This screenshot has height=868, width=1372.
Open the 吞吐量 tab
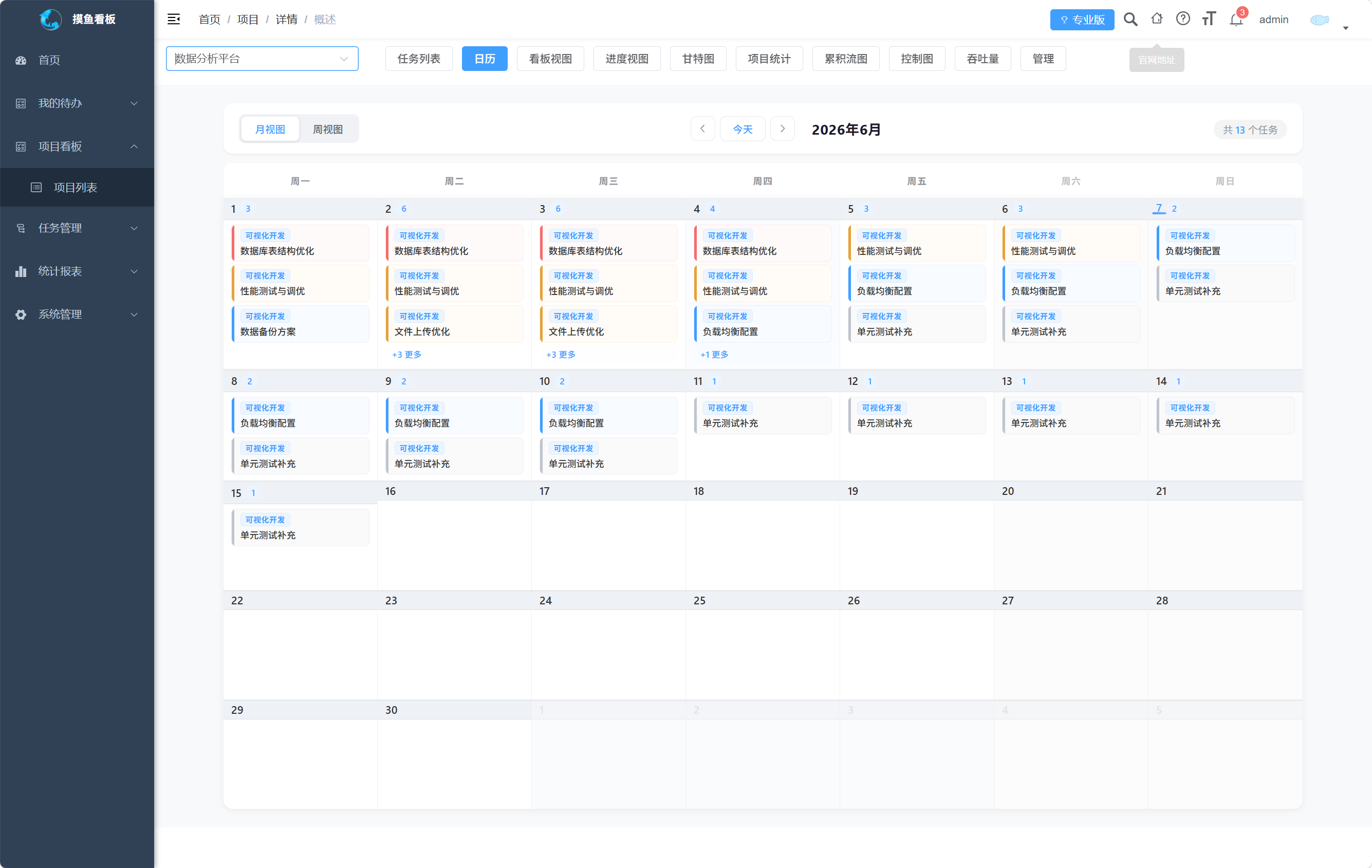pyautogui.click(x=983, y=59)
